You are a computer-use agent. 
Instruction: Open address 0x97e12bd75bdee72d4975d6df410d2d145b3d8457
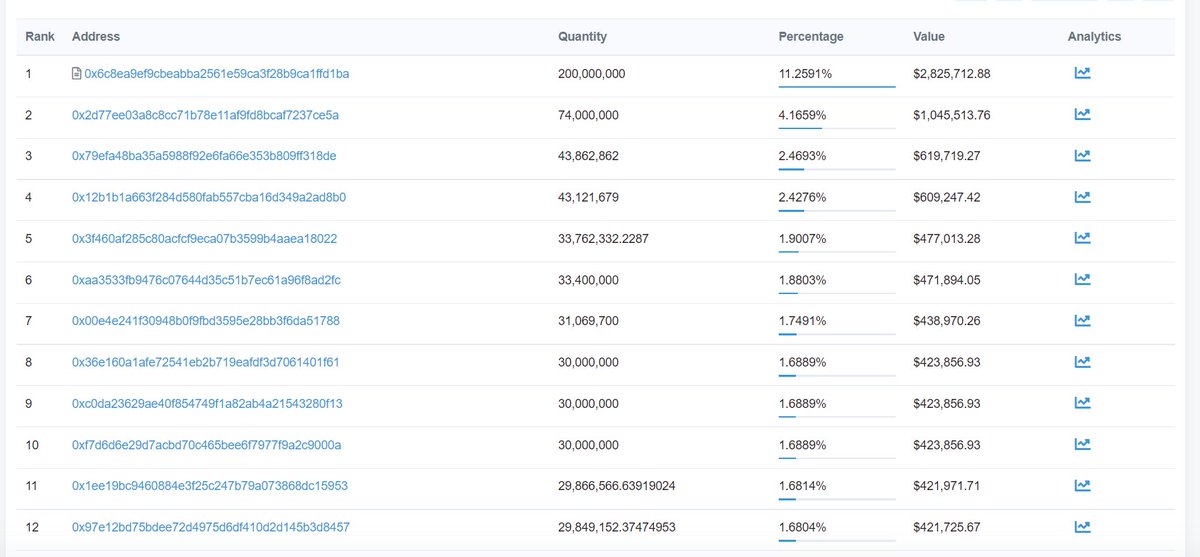point(211,527)
